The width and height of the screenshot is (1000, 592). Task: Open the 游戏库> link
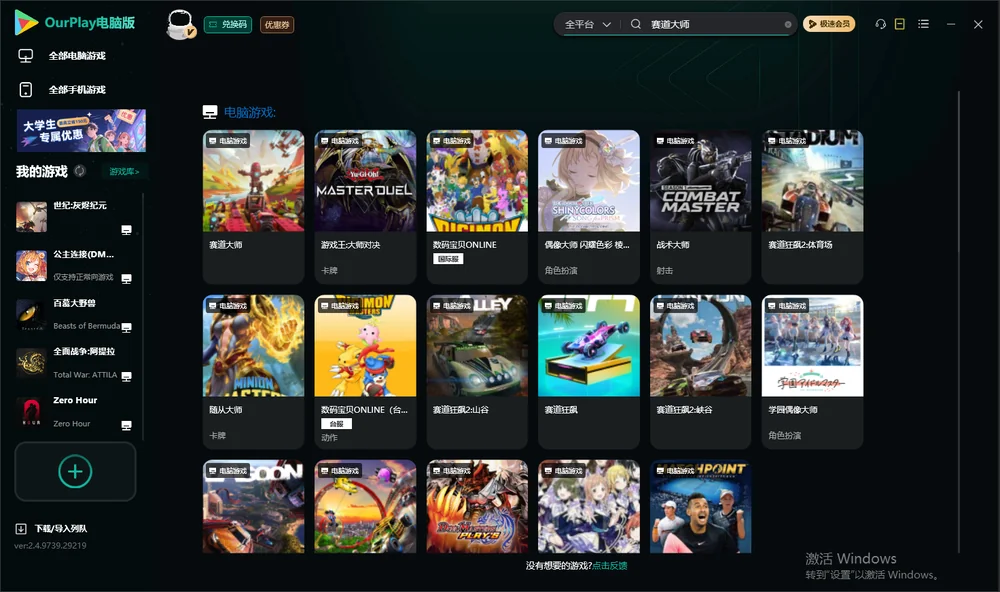pyautogui.click(x=124, y=172)
